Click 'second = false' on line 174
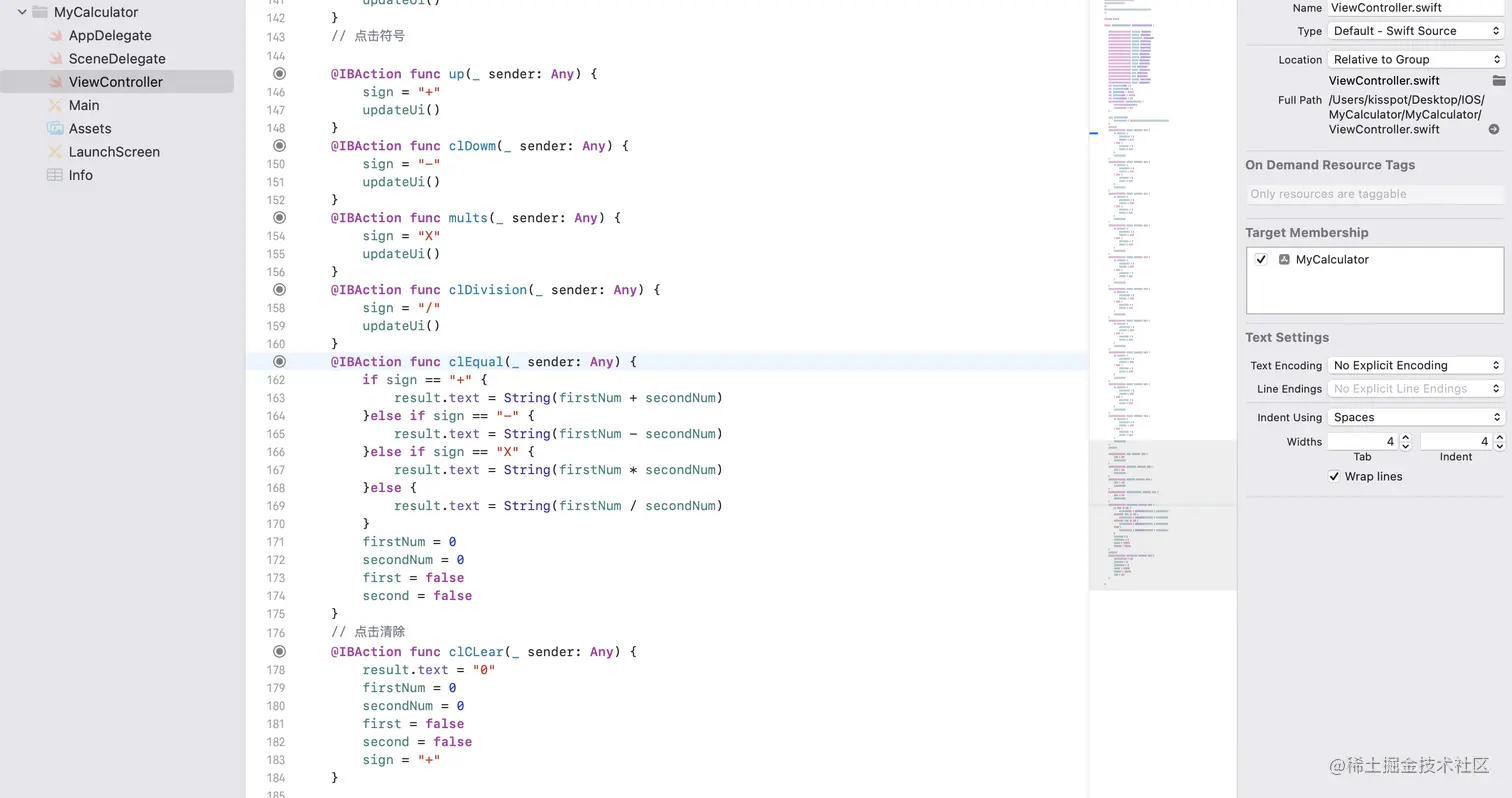The height and width of the screenshot is (798, 1512). coord(417,596)
